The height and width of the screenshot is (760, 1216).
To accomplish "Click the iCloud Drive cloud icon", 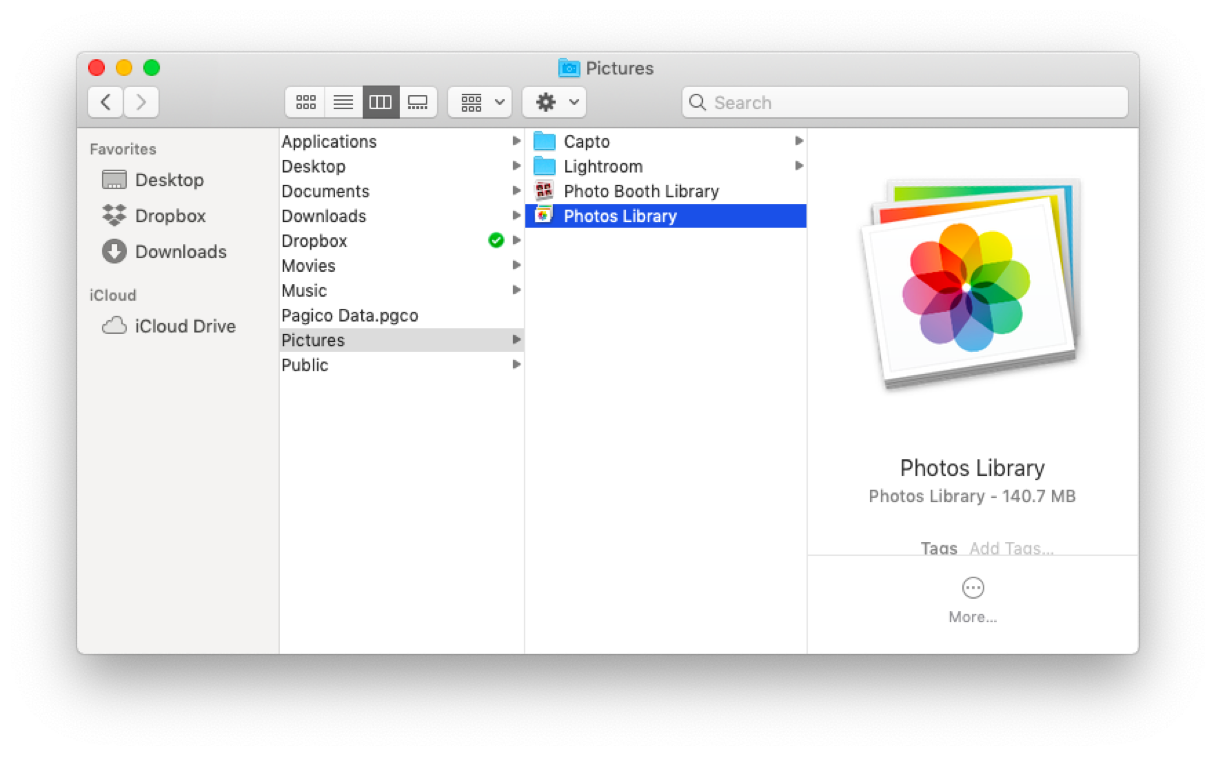I will tap(115, 326).
